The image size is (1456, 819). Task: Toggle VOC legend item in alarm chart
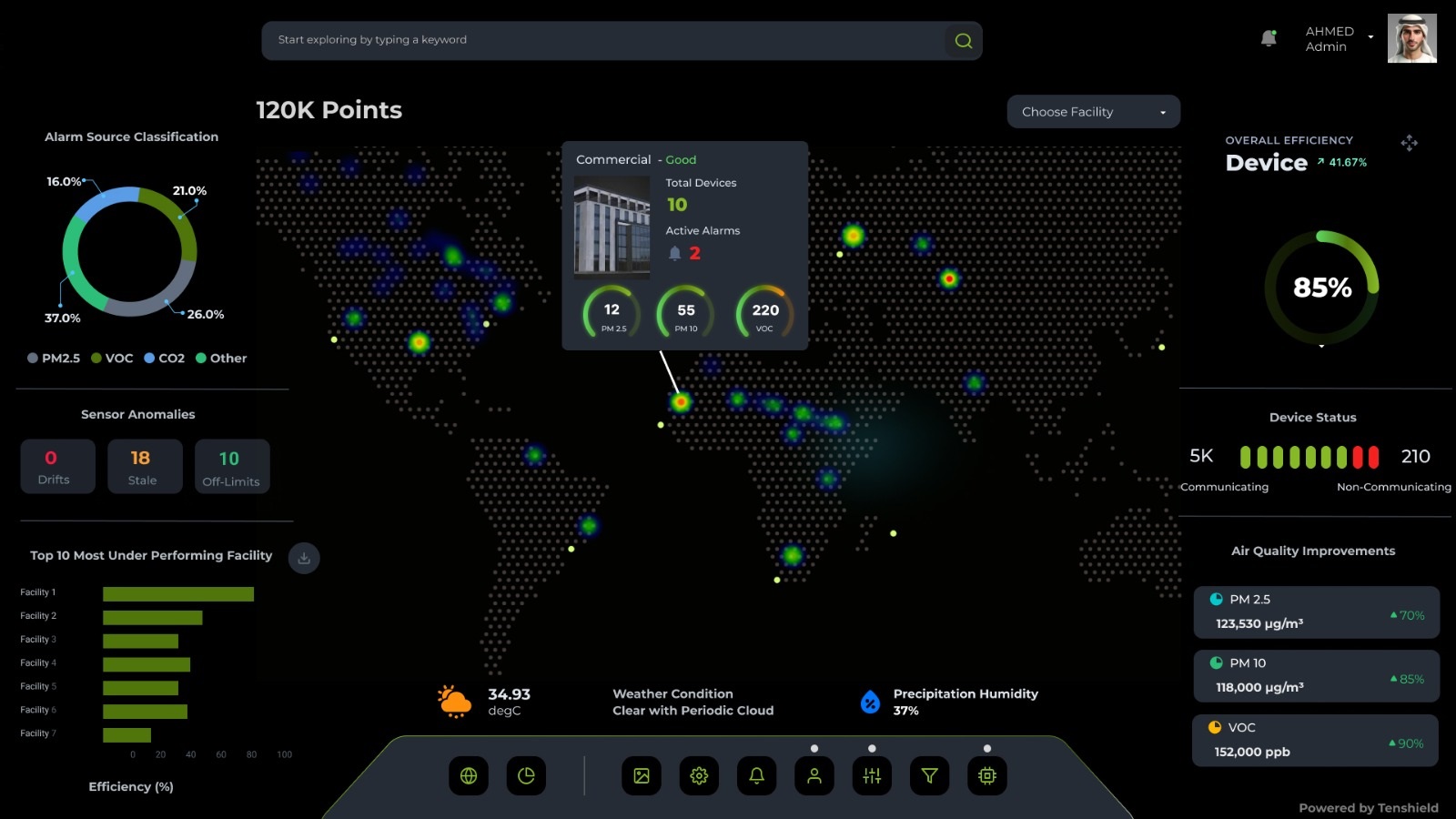pyautogui.click(x=112, y=359)
